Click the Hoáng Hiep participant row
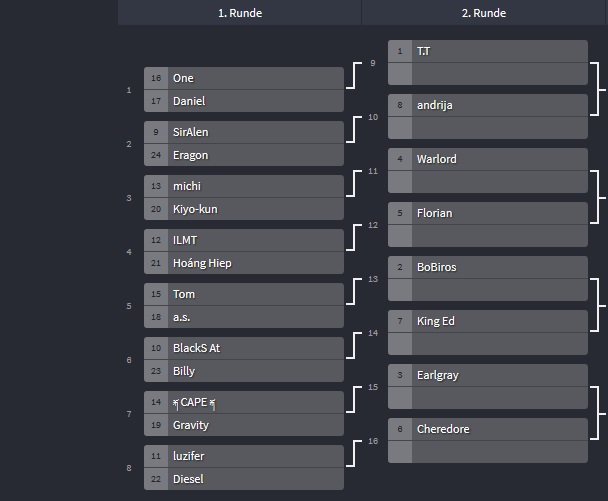The height and width of the screenshot is (501, 608). coord(244,263)
